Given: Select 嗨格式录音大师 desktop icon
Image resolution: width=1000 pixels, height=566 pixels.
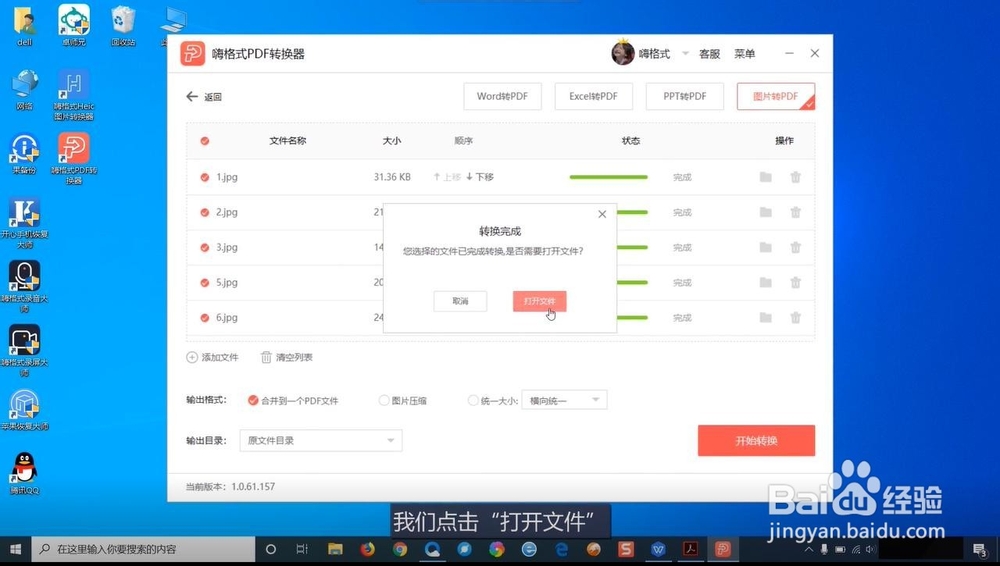Looking at the screenshot, I should coord(24,287).
